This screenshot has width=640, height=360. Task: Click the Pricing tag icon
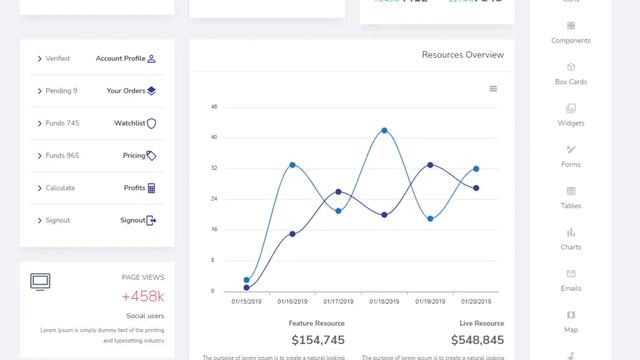tap(151, 156)
